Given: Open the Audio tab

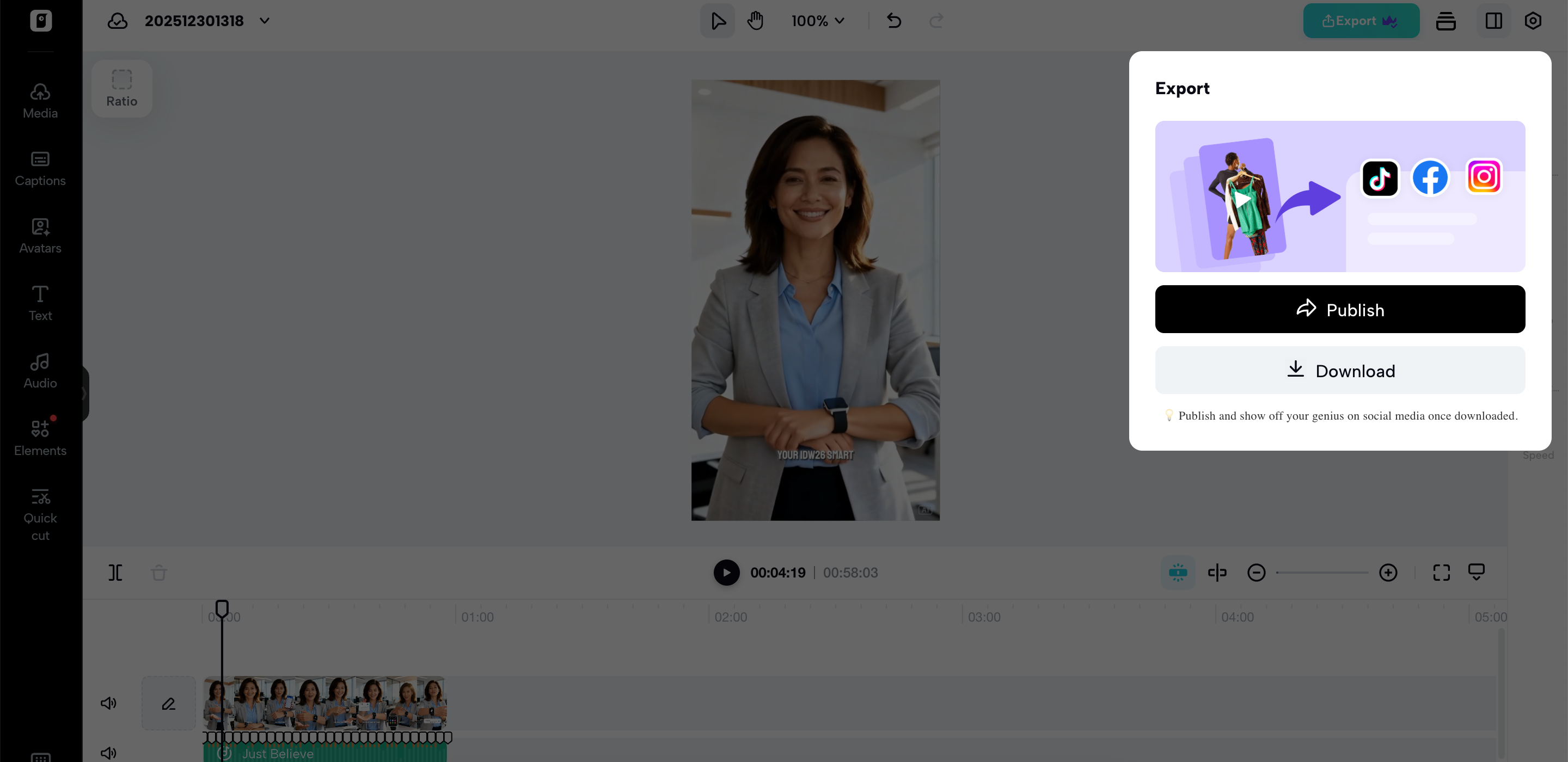Looking at the screenshot, I should tap(40, 371).
